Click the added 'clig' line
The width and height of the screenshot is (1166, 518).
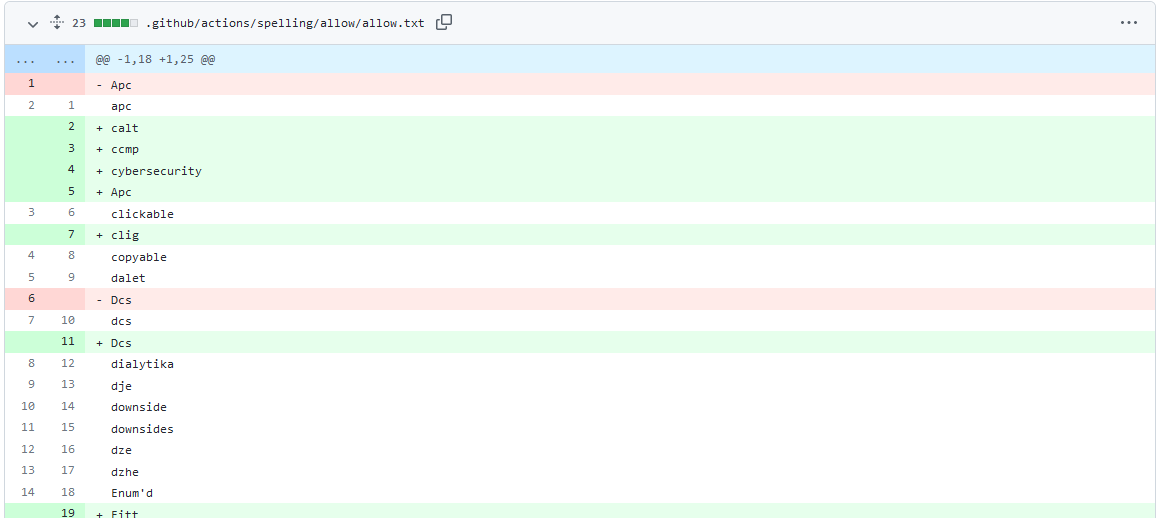click(125, 236)
